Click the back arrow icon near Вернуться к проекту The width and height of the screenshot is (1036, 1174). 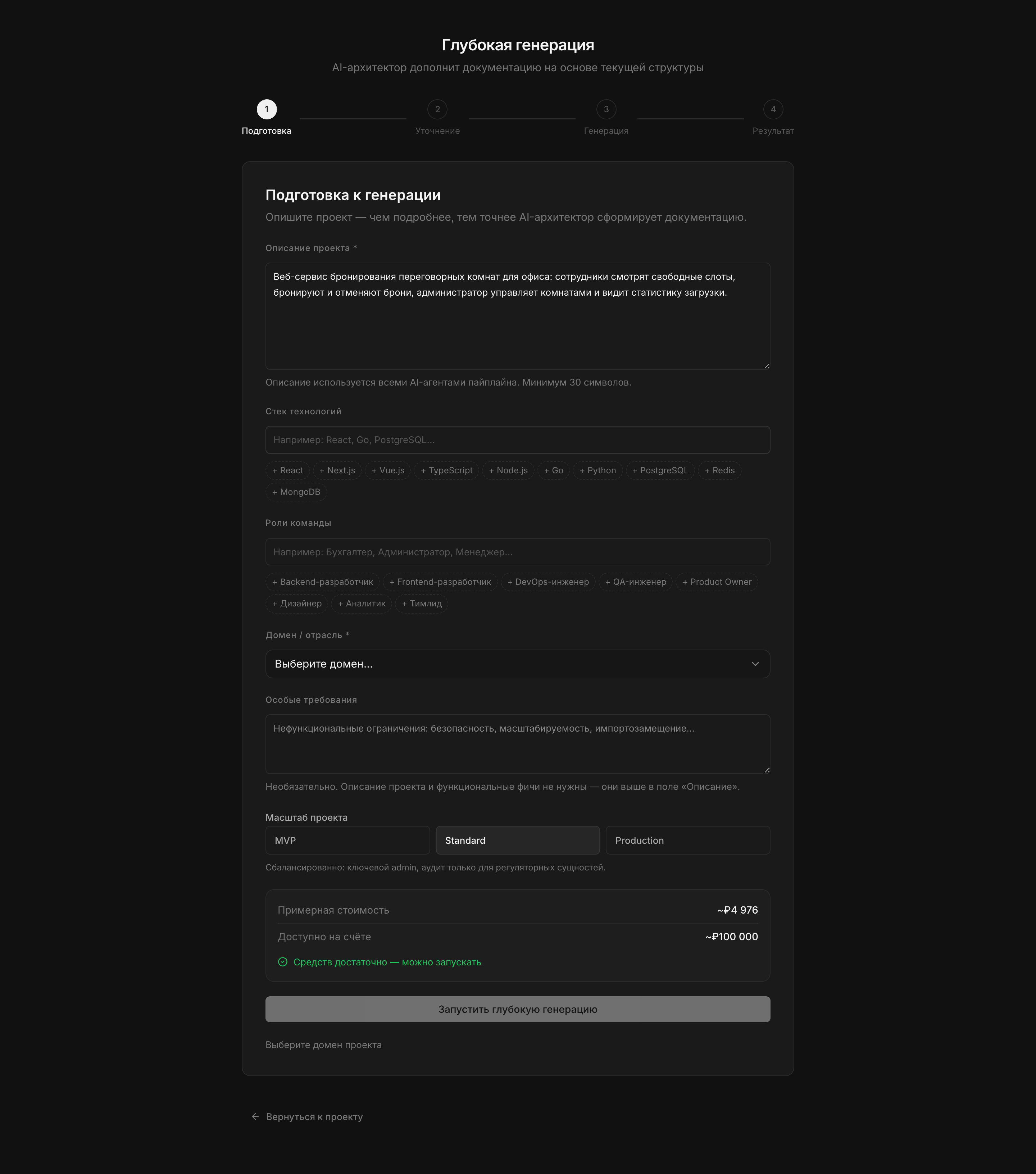255,1116
